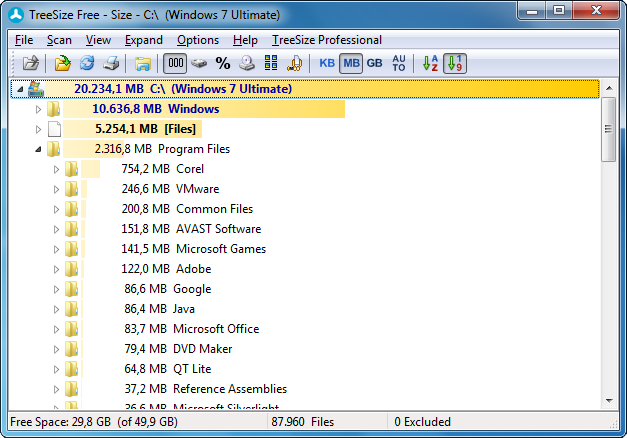Display sizes in KB
The height and width of the screenshot is (438, 627).
click(327, 63)
